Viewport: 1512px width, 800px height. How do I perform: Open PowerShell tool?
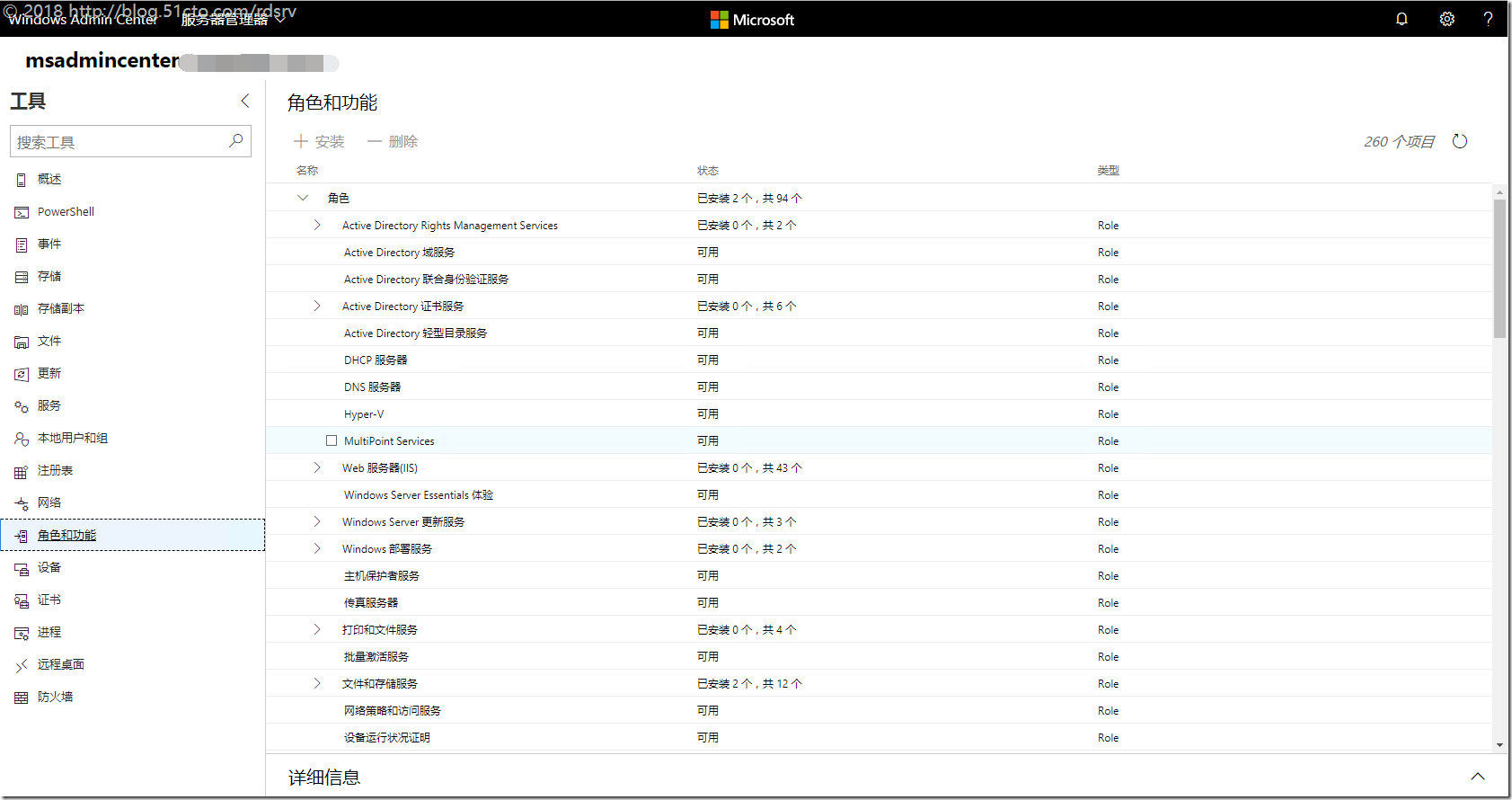(x=132, y=212)
